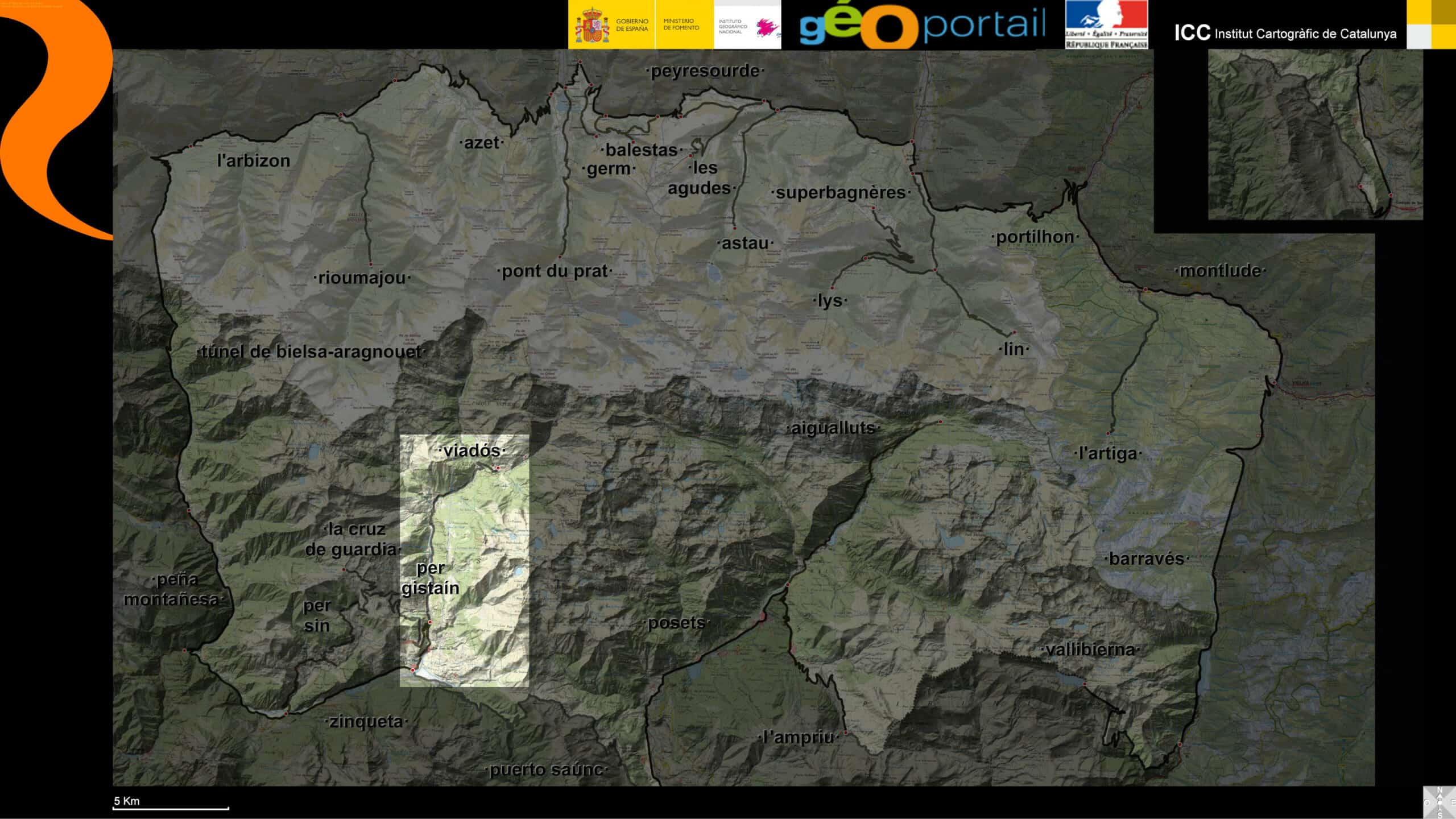Click the République Française emblem
The height and width of the screenshot is (819, 1456).
(x=1106, y=24)
